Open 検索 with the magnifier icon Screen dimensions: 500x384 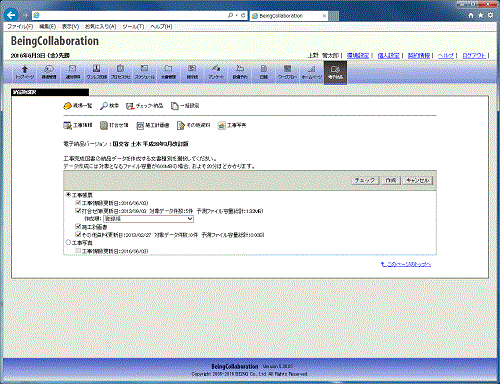click(x=109, y=106)
